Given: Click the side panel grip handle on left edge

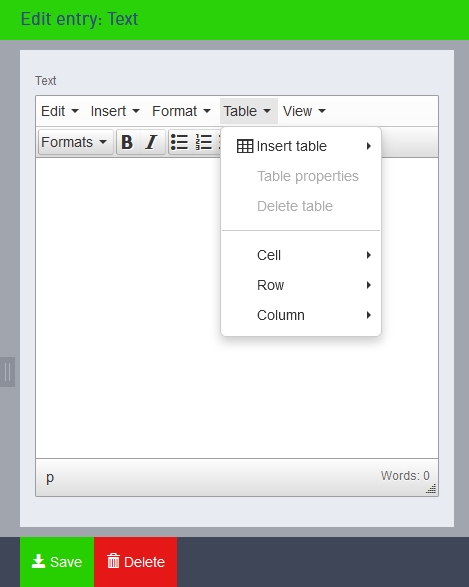Looking at the screenshot, I should 7,372.
